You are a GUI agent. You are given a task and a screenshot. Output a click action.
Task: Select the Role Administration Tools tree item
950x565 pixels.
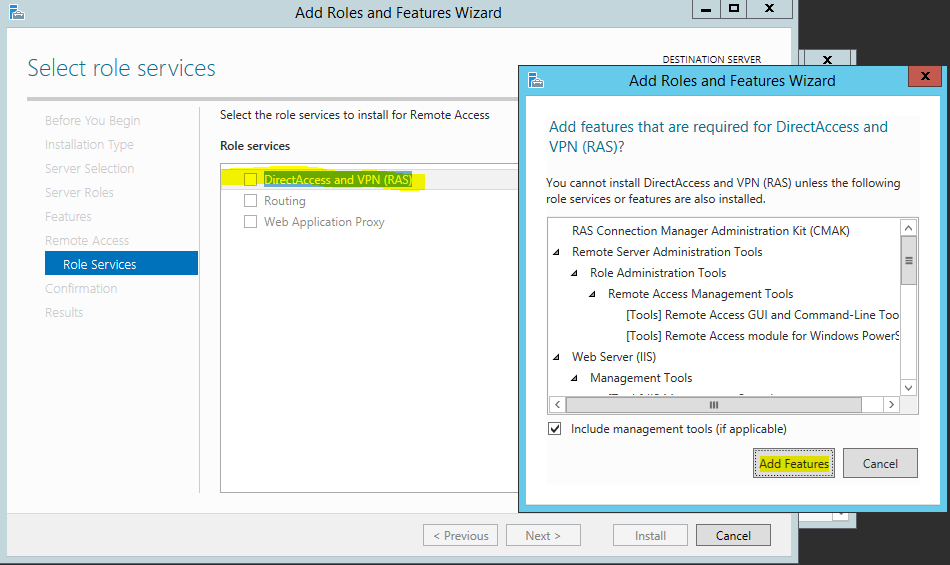pos(658,273)
